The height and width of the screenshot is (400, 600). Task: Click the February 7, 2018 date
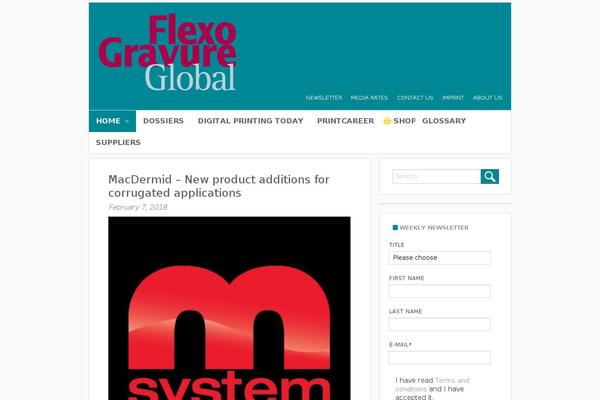click(x=138, y=207)
